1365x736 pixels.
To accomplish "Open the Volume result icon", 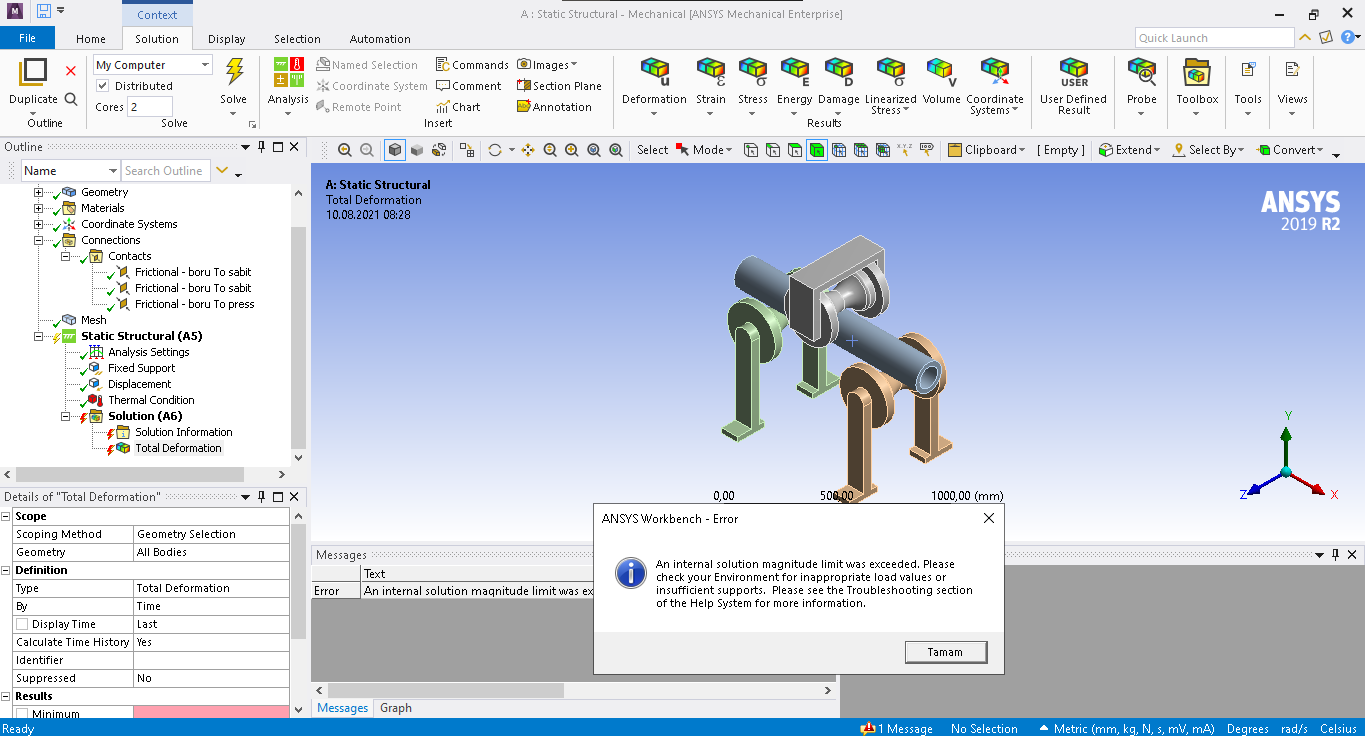I will click(941, 72).
